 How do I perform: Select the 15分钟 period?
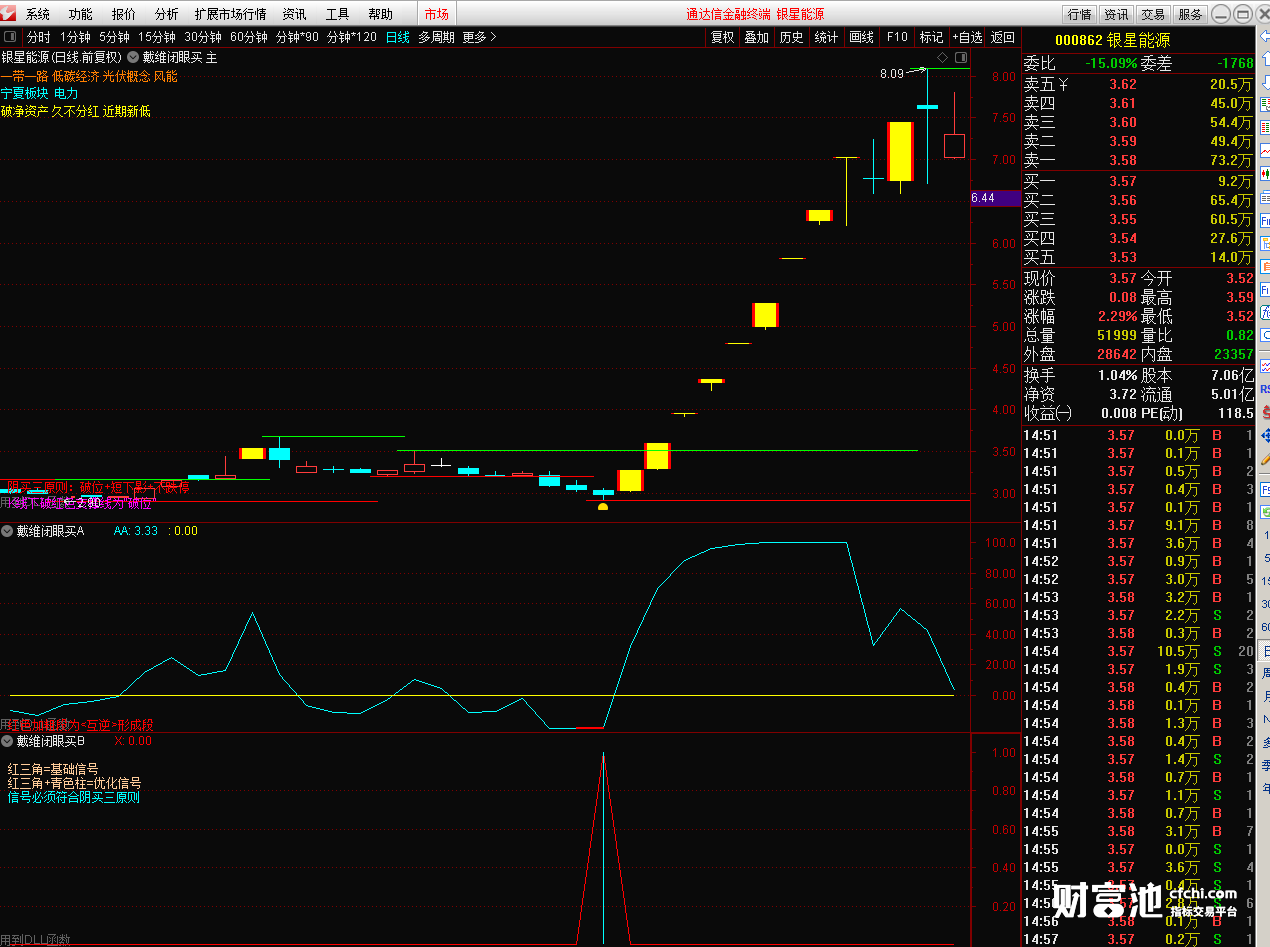pyautogui.click(x=157, y=37)
